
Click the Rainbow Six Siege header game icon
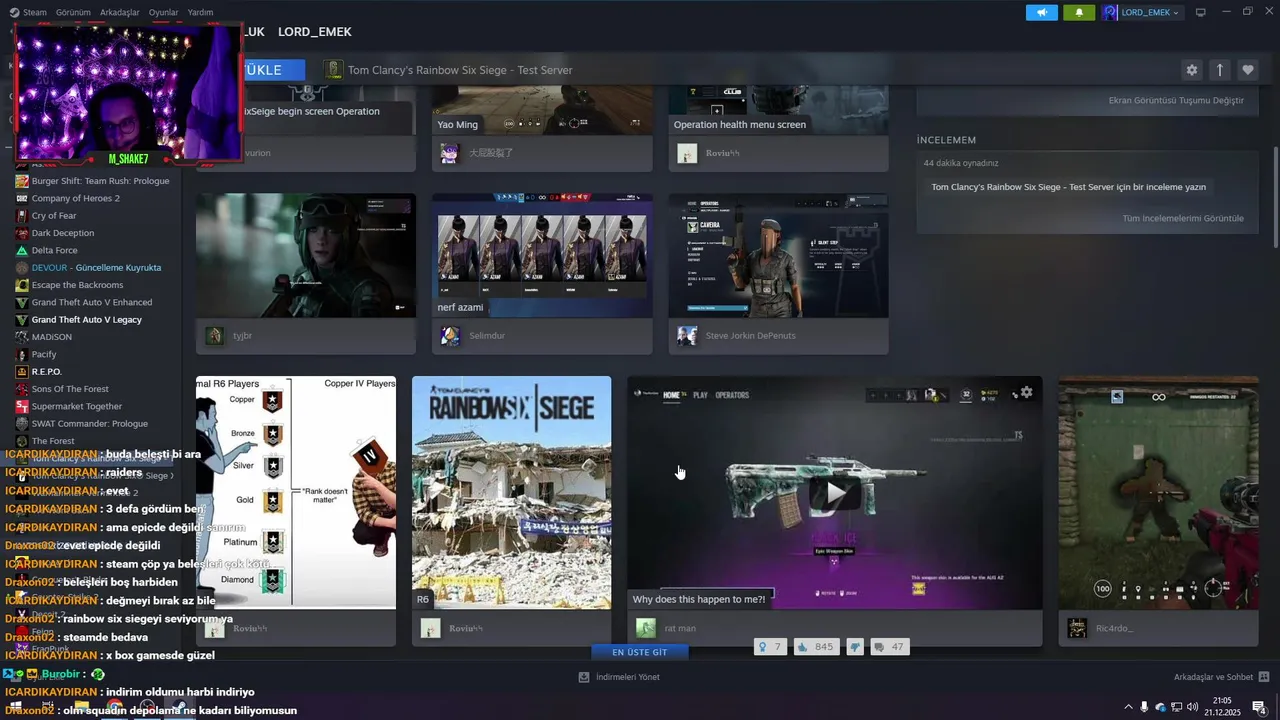click(x=333, y=70)
